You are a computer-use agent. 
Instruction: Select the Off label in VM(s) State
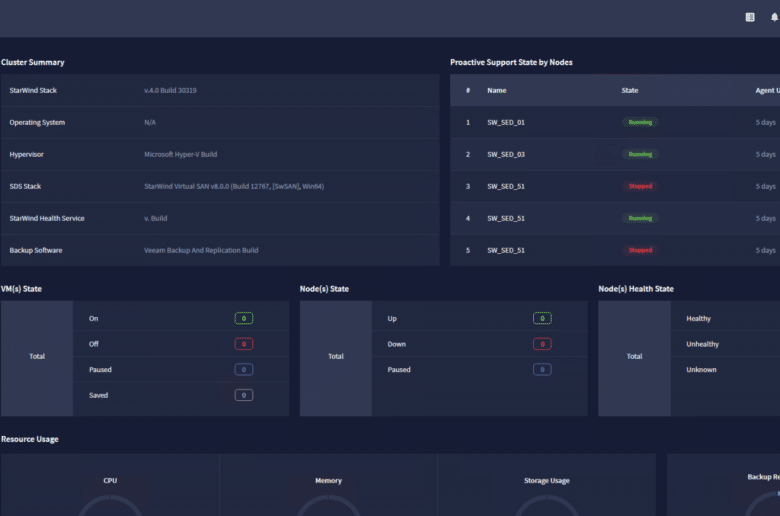[94, 344]
